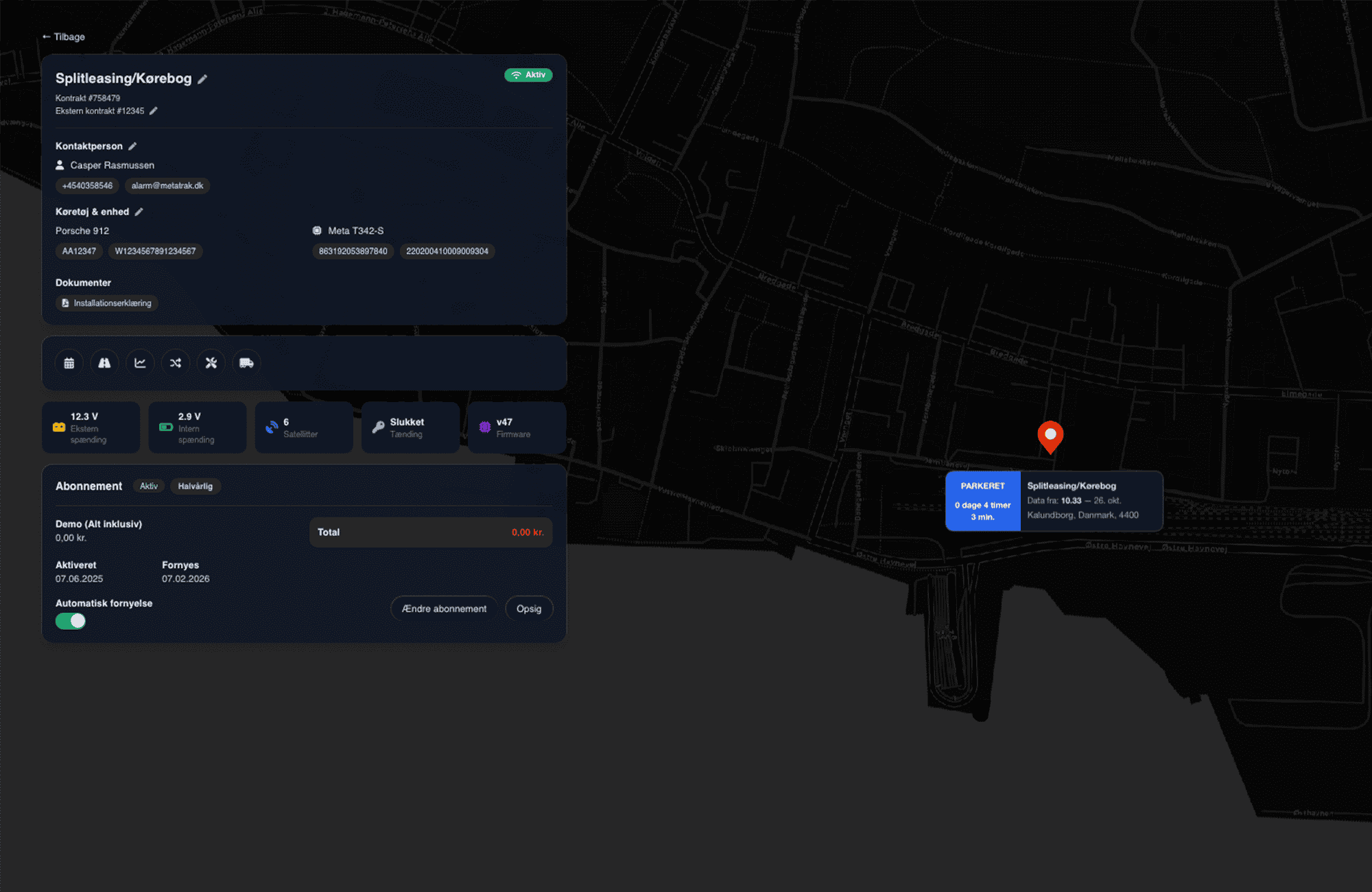1372x892 pixels.
Task: Click the red map location pin
Action: (1050, 436)
